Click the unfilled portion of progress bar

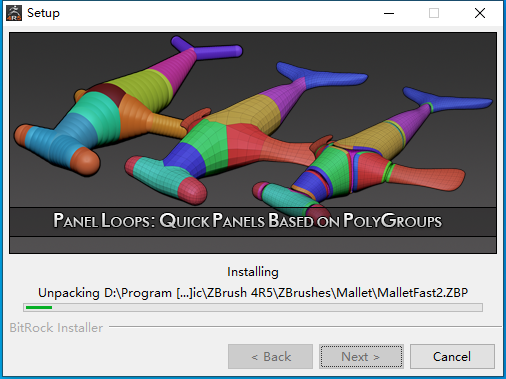[x=267, y=307]
